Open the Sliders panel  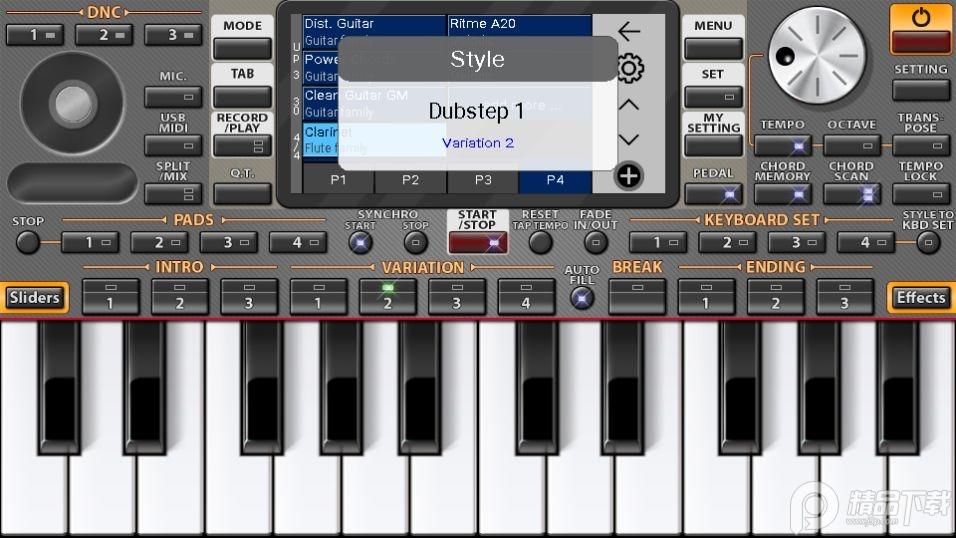point(34,297)
